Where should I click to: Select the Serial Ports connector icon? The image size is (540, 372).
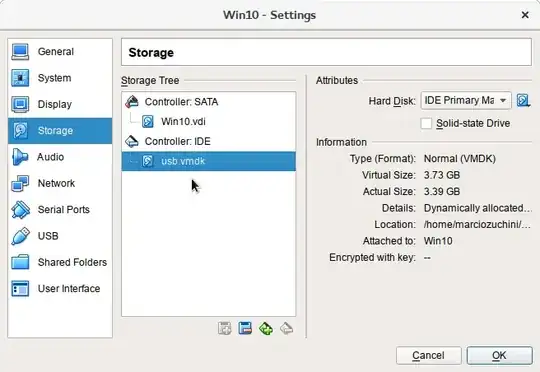click(x=20, y=209)
